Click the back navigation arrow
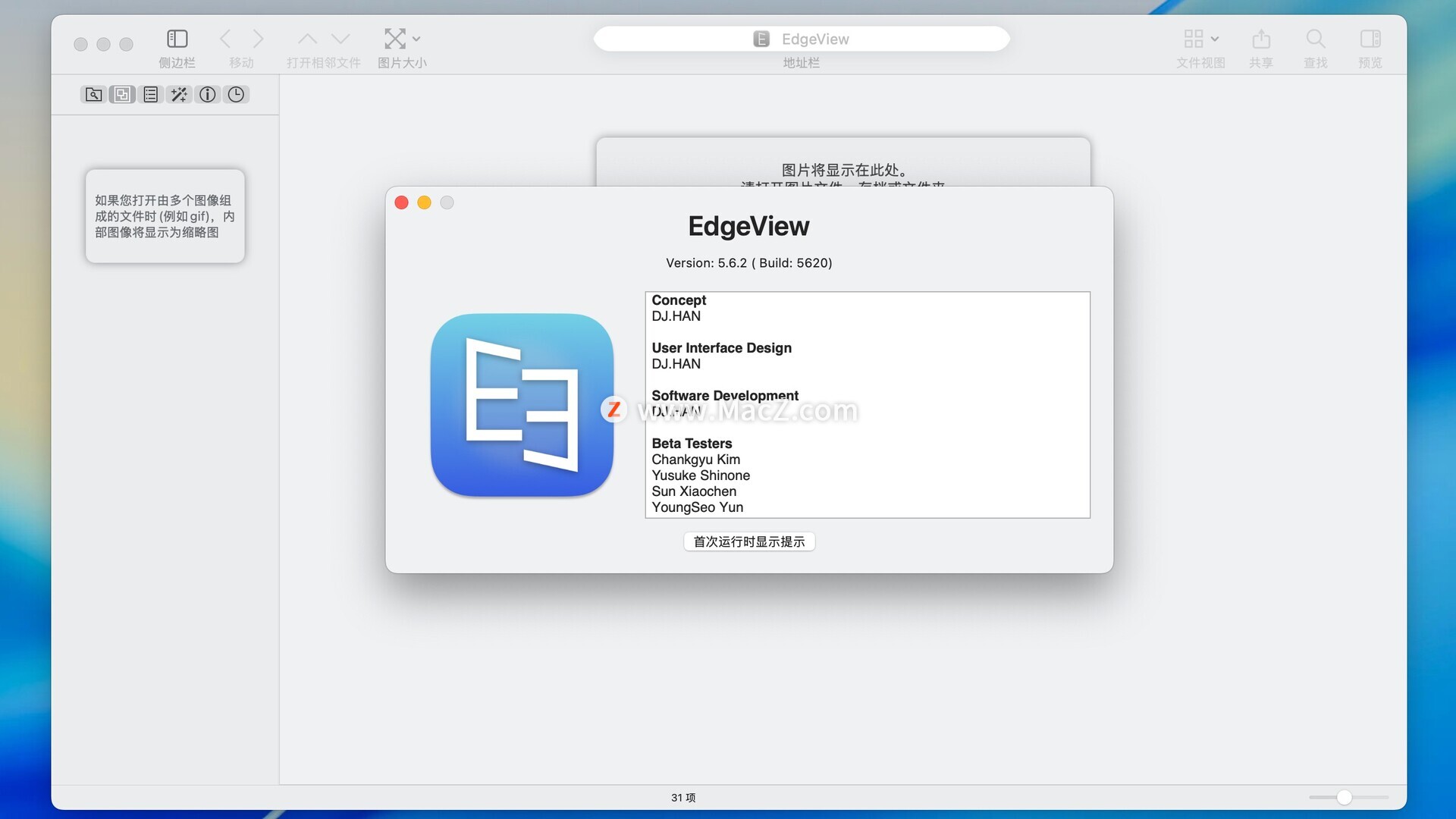1456x819 pixels. [x=225, y=39]
